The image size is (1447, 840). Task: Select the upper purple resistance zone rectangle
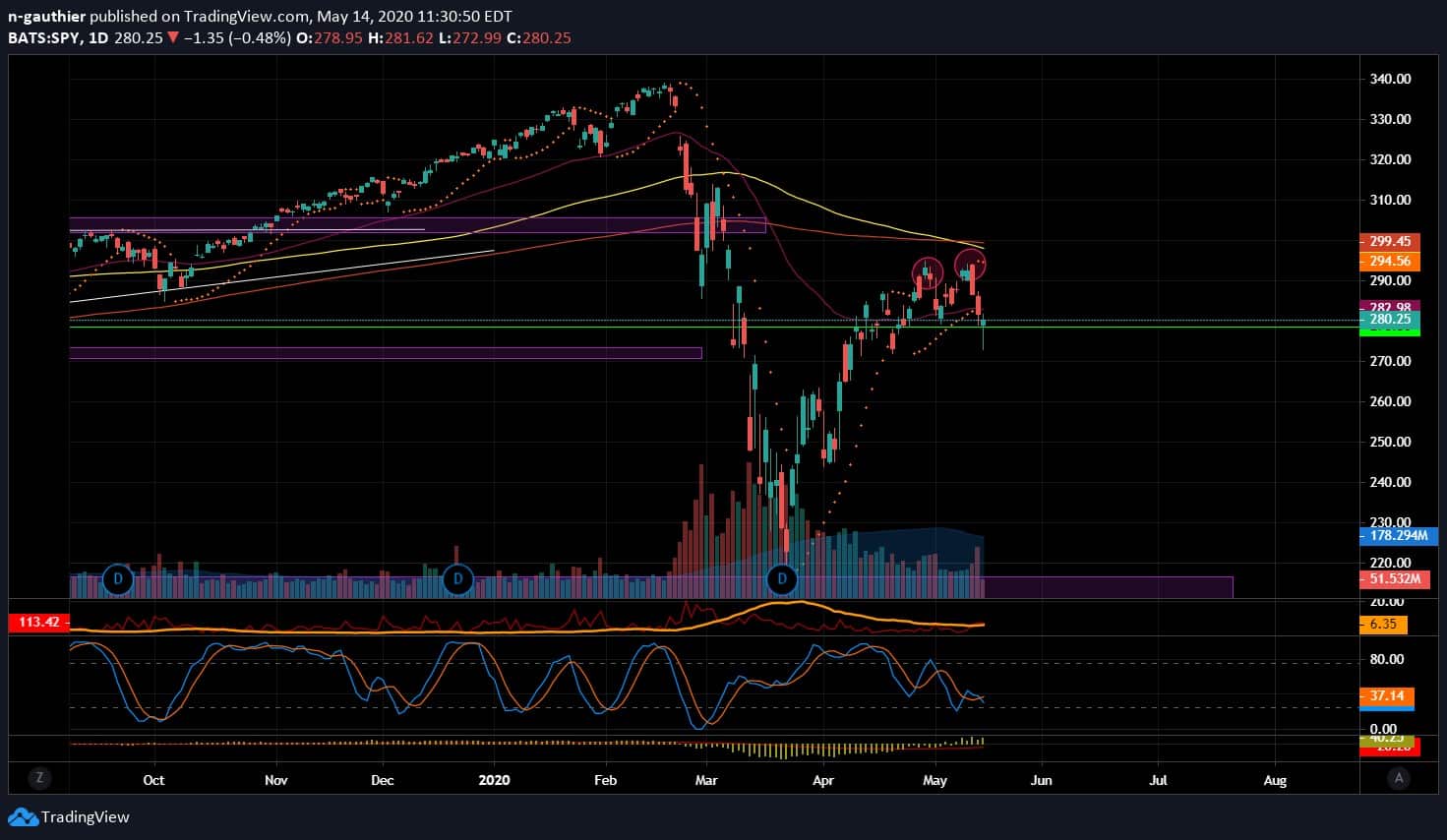coord(417,225)
